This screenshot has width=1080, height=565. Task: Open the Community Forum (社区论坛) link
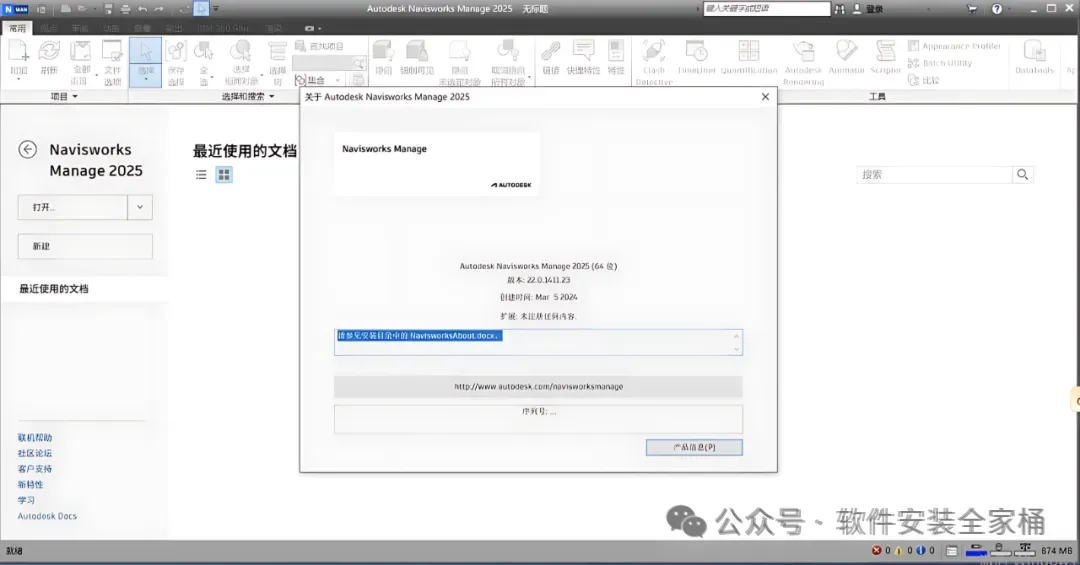click(x=35, y=453)
